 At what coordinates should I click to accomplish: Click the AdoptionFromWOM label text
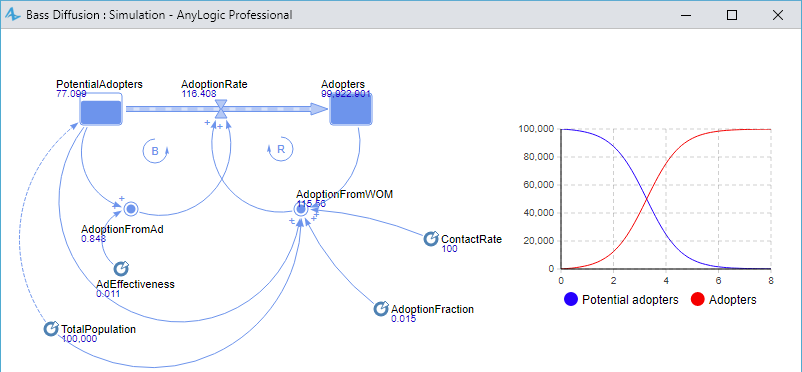click(345, 194)
